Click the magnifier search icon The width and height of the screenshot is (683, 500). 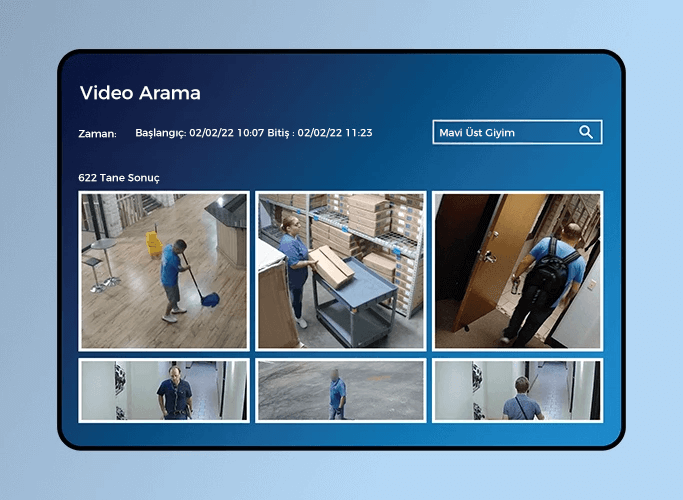click(x=586, y=132)
